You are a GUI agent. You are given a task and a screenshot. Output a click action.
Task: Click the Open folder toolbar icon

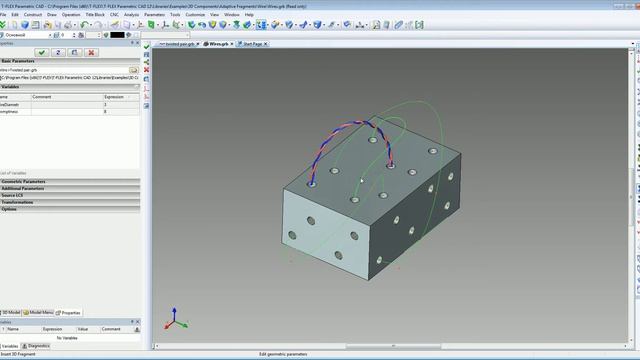click(x=47, y=25)
